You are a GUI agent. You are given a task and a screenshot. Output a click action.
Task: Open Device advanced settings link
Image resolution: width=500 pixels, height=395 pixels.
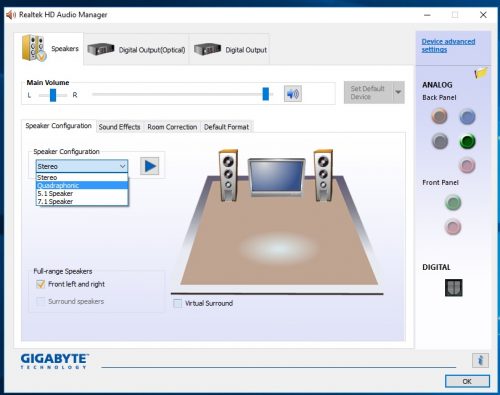click(448, 45)
